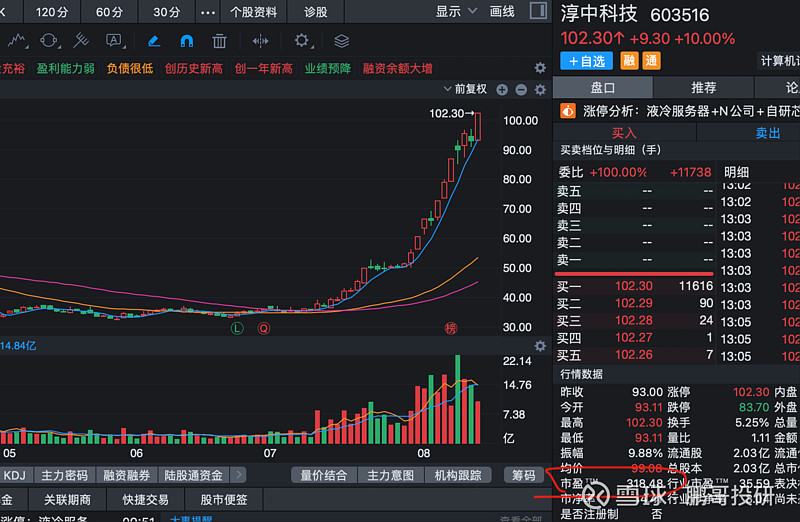The image size is (800, 522).
Task: Click the trash icon to delete drawings
Action: (x=219, y=41)
